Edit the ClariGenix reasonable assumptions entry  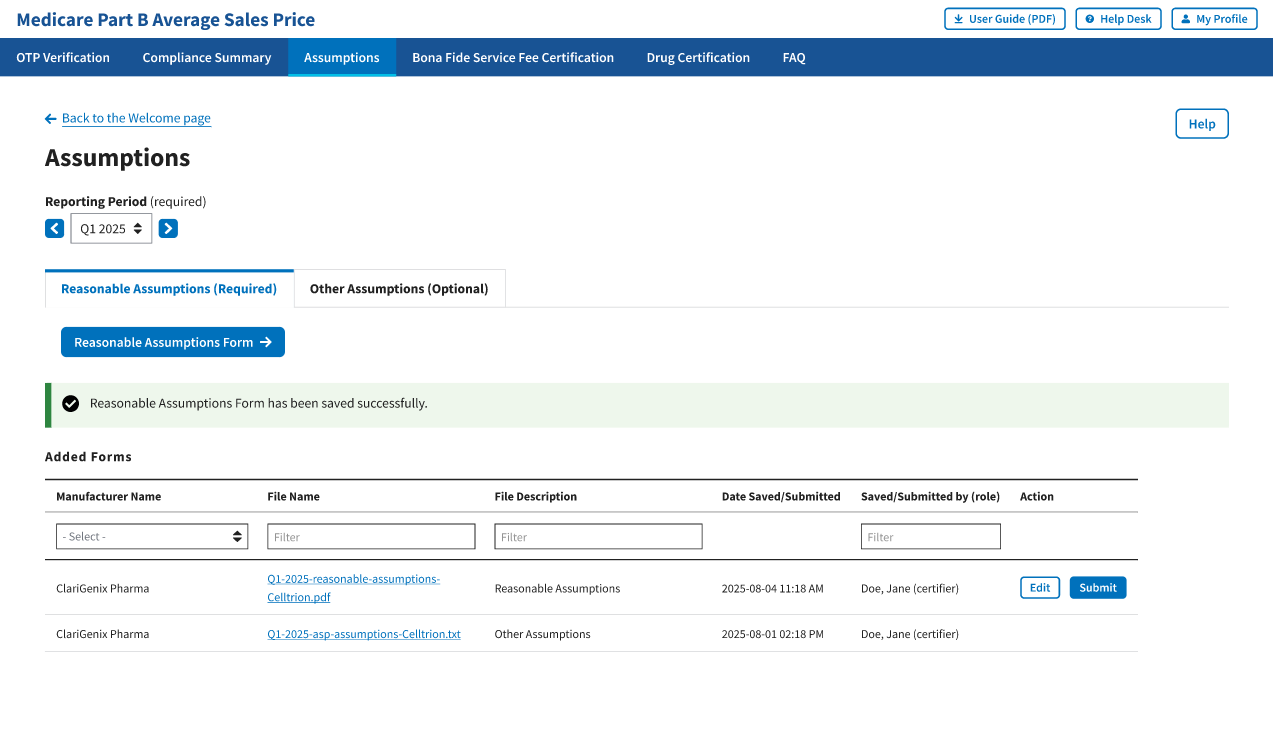coord(1040,588)
